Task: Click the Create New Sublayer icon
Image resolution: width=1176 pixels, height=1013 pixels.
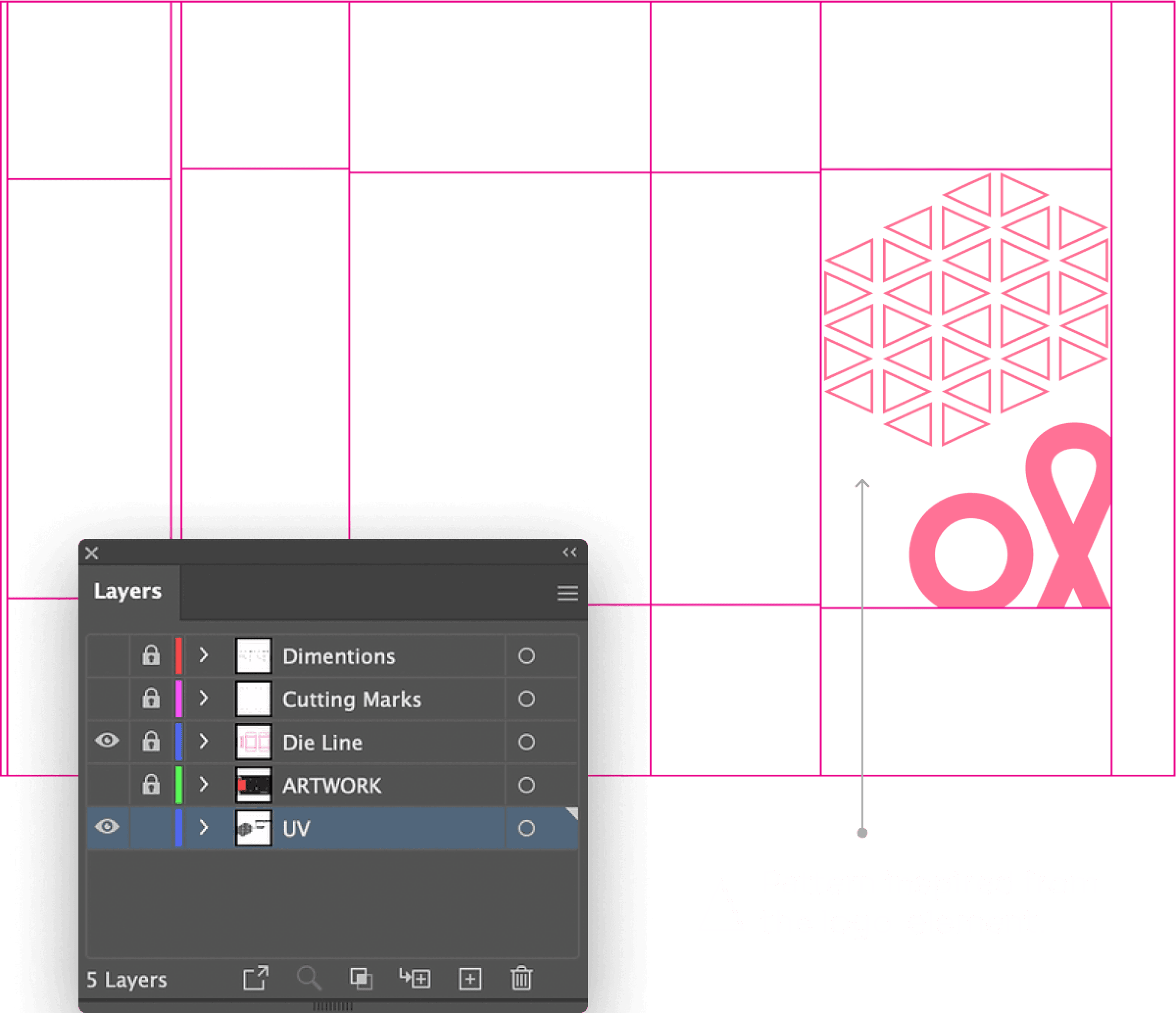Action: pos(415,978)
